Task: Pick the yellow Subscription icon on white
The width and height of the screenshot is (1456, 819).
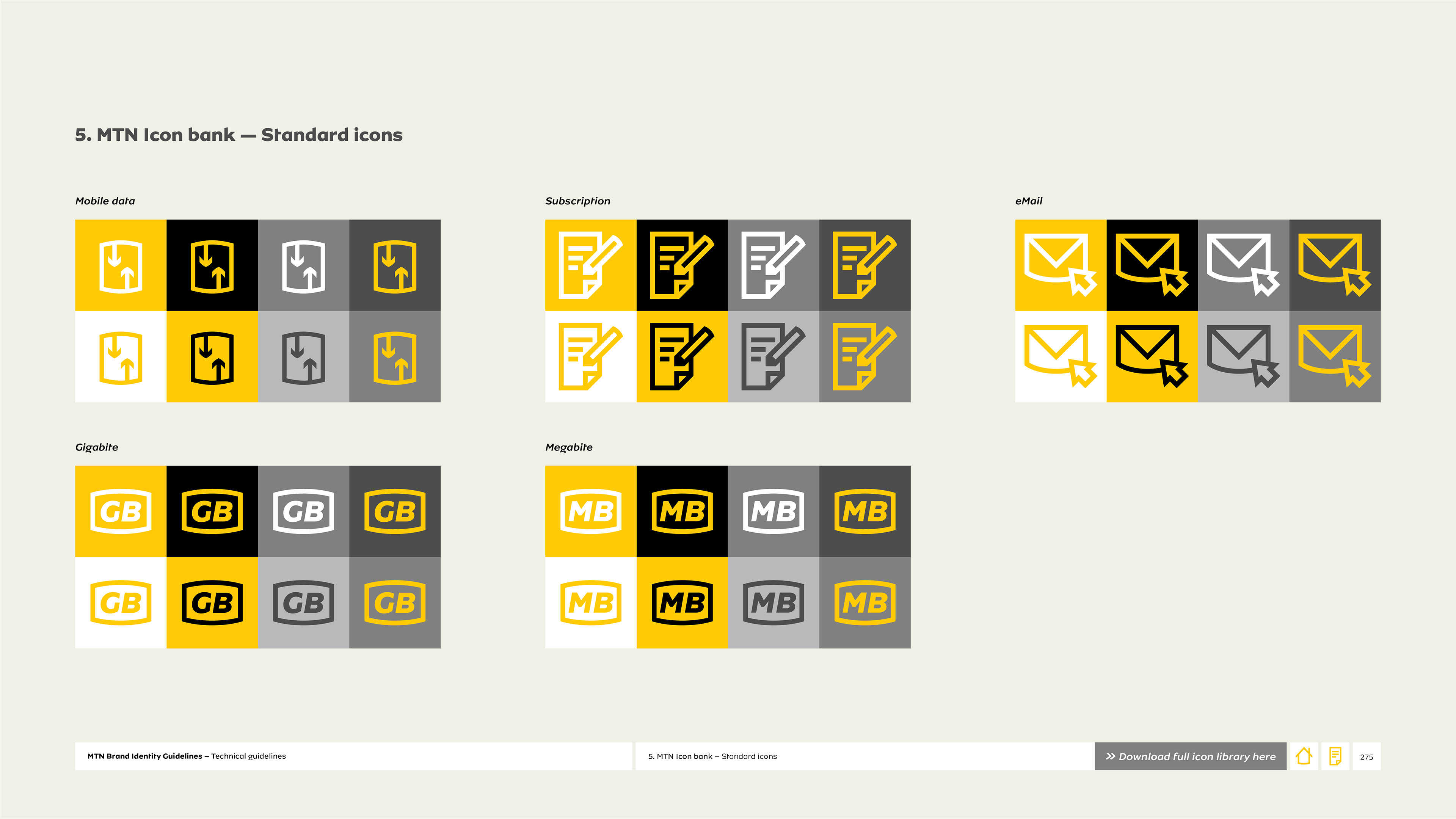Action: click(591, 357)
